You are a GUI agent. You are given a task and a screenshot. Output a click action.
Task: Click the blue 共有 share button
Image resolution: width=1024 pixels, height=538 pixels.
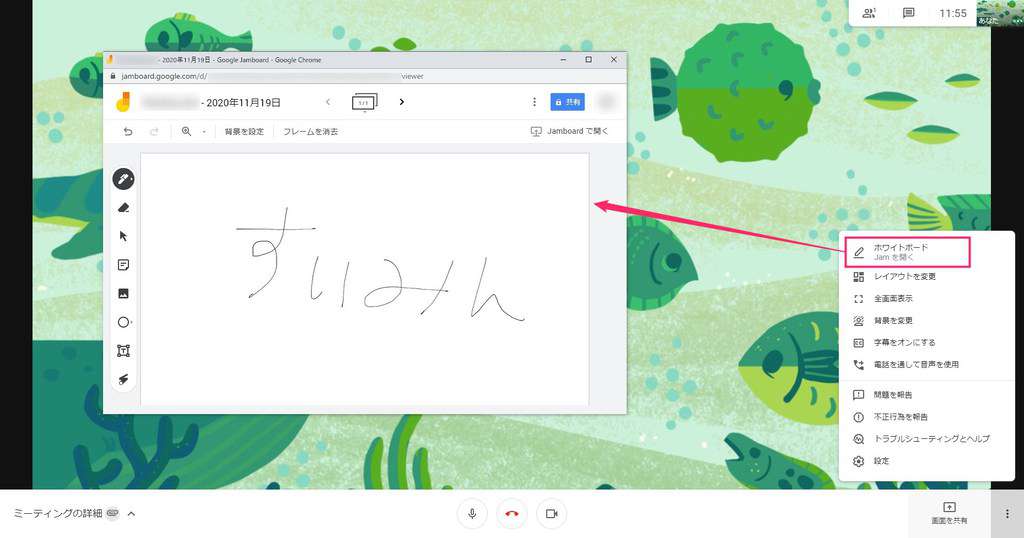click(567, 102)
